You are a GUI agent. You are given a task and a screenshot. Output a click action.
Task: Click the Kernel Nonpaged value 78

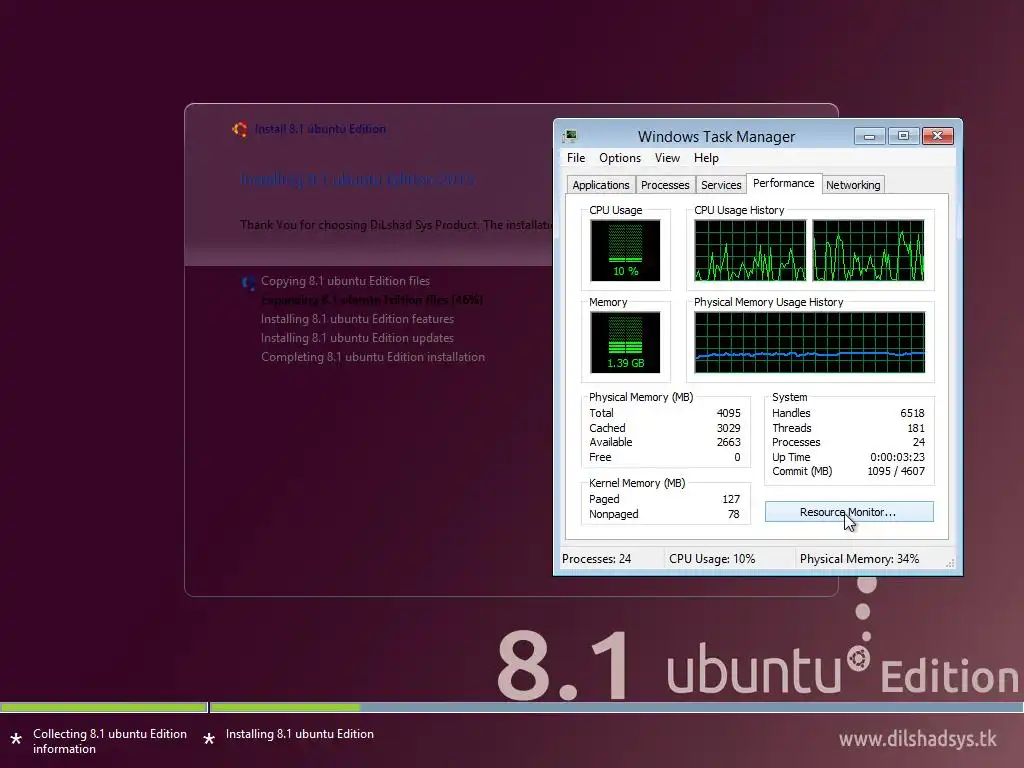coord(733,514)
